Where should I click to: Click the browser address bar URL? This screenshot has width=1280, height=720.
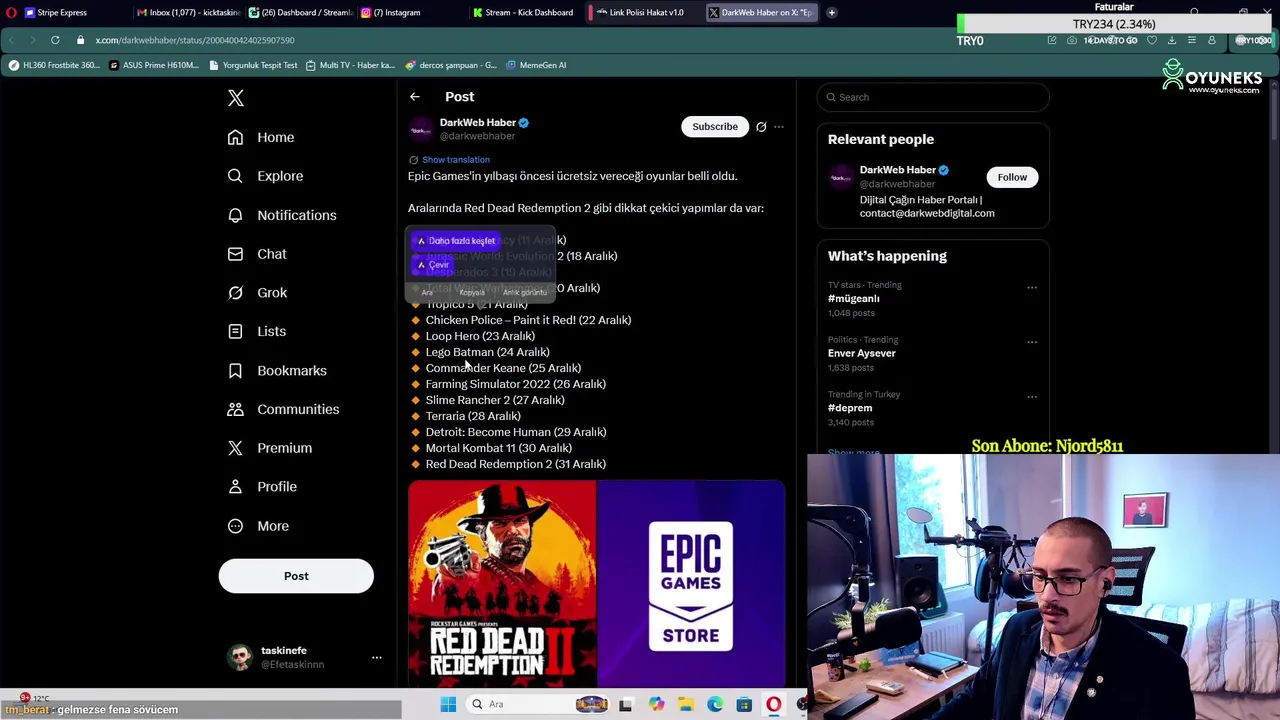[x=195, y=40]
